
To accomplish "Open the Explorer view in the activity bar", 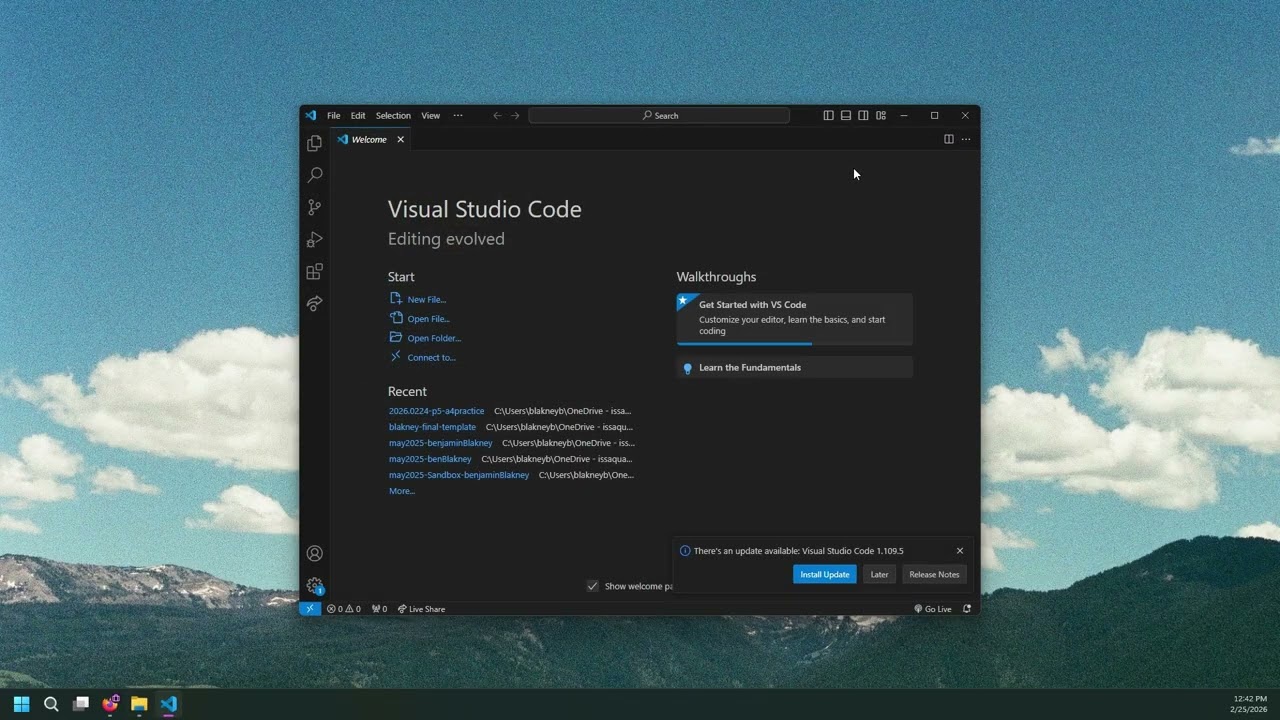I will click(x=315, y=143).
